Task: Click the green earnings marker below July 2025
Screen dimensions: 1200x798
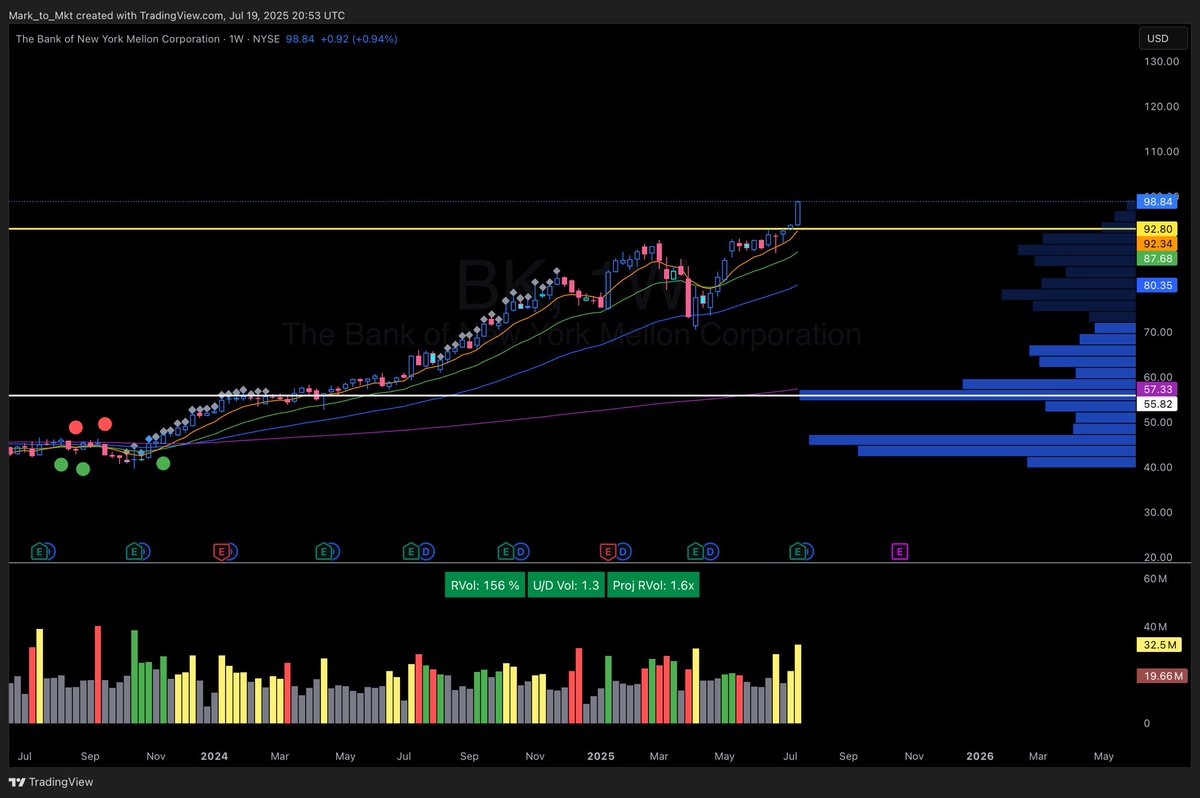Action: [x=798, y=551]
